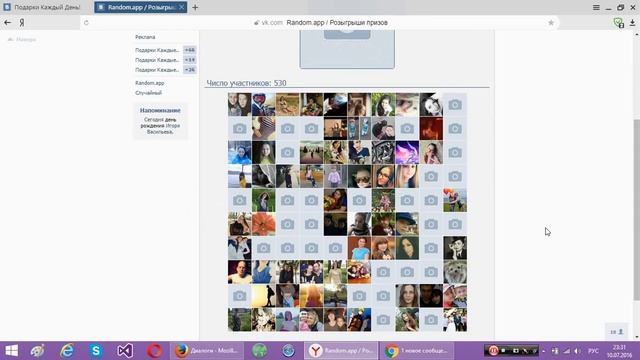Open Подарки Каждые entry with +26 badge
This screenshot has height=360, width=640.
point(165,70)
